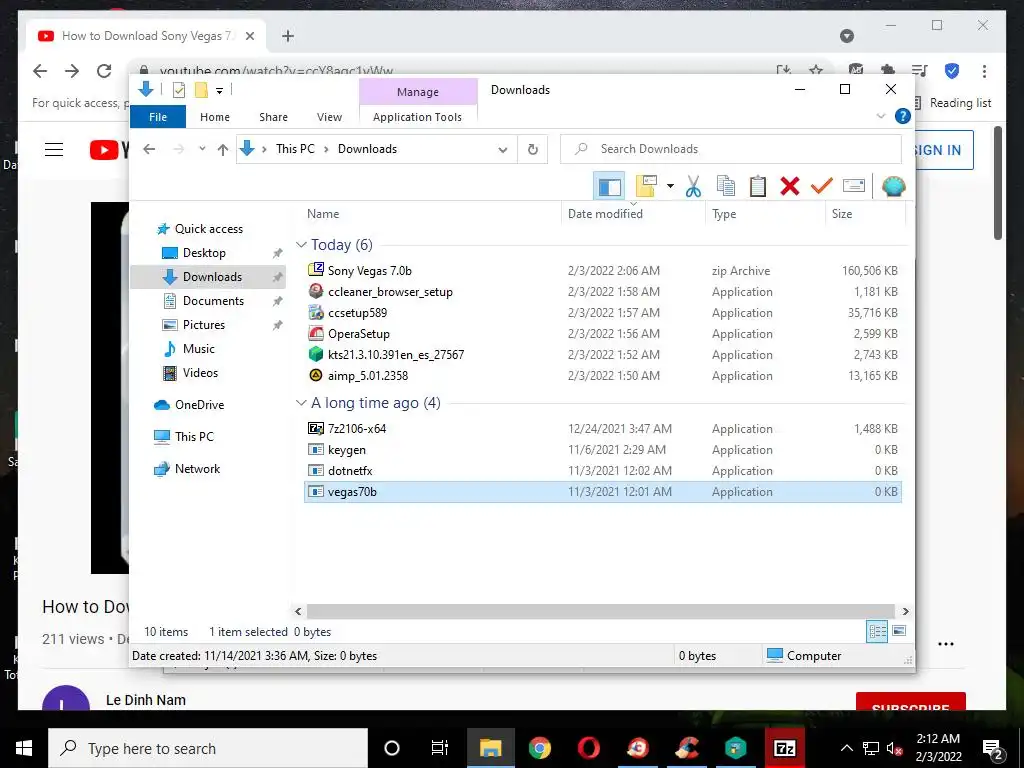Viewport: 1024px width, 768px height.
Task: Open the dropdown arrow beside New folder icon
Action: tap(670, 186)
